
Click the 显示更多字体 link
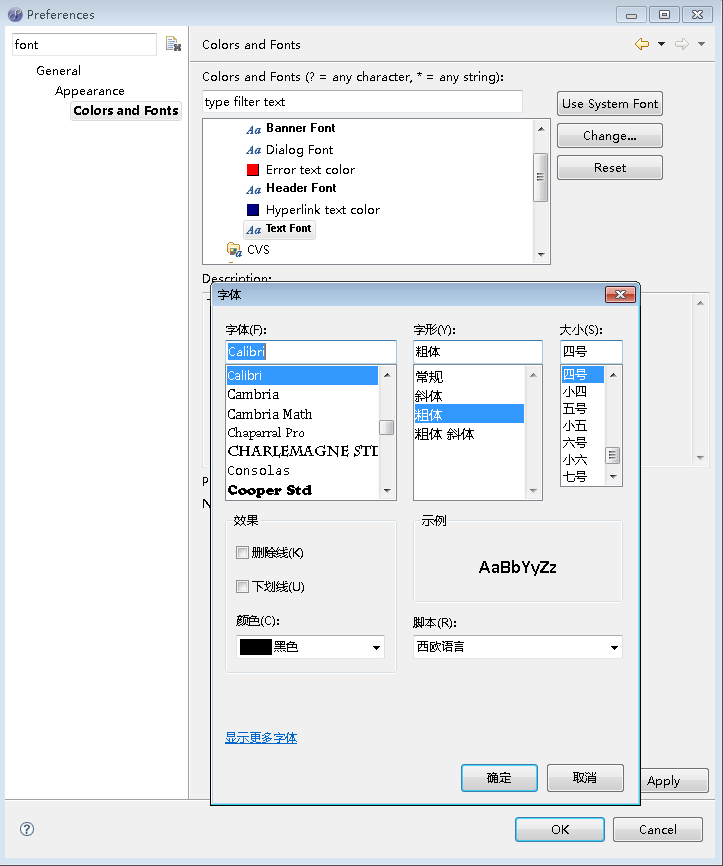(x=261, y=737)
